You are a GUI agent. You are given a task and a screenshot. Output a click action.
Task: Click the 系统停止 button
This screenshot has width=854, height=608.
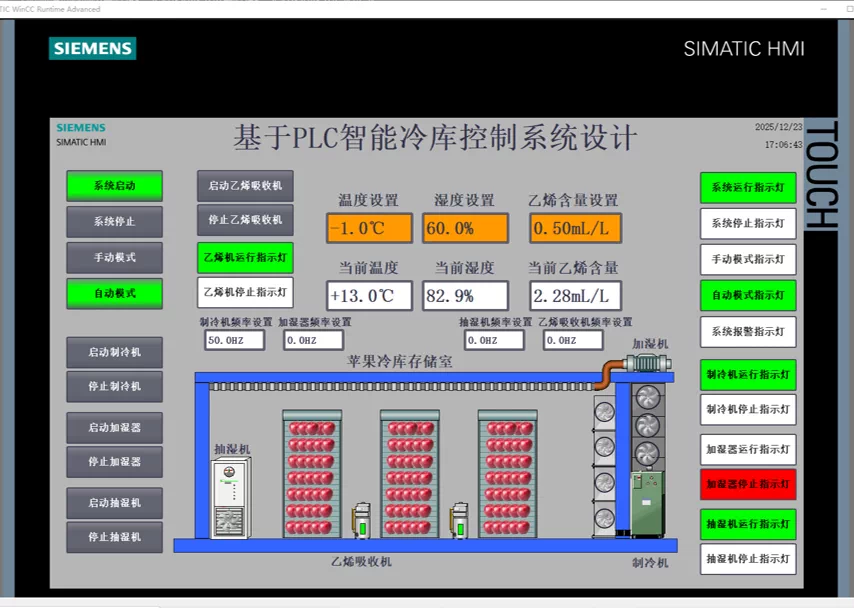[x=114, y=222]
